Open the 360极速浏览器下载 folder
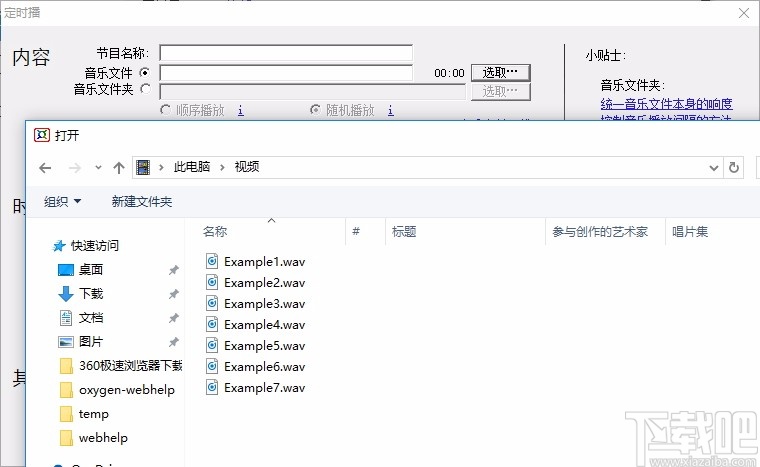Image resolution: width=760 pixels, height=467 pixels. tap(131, 365)
